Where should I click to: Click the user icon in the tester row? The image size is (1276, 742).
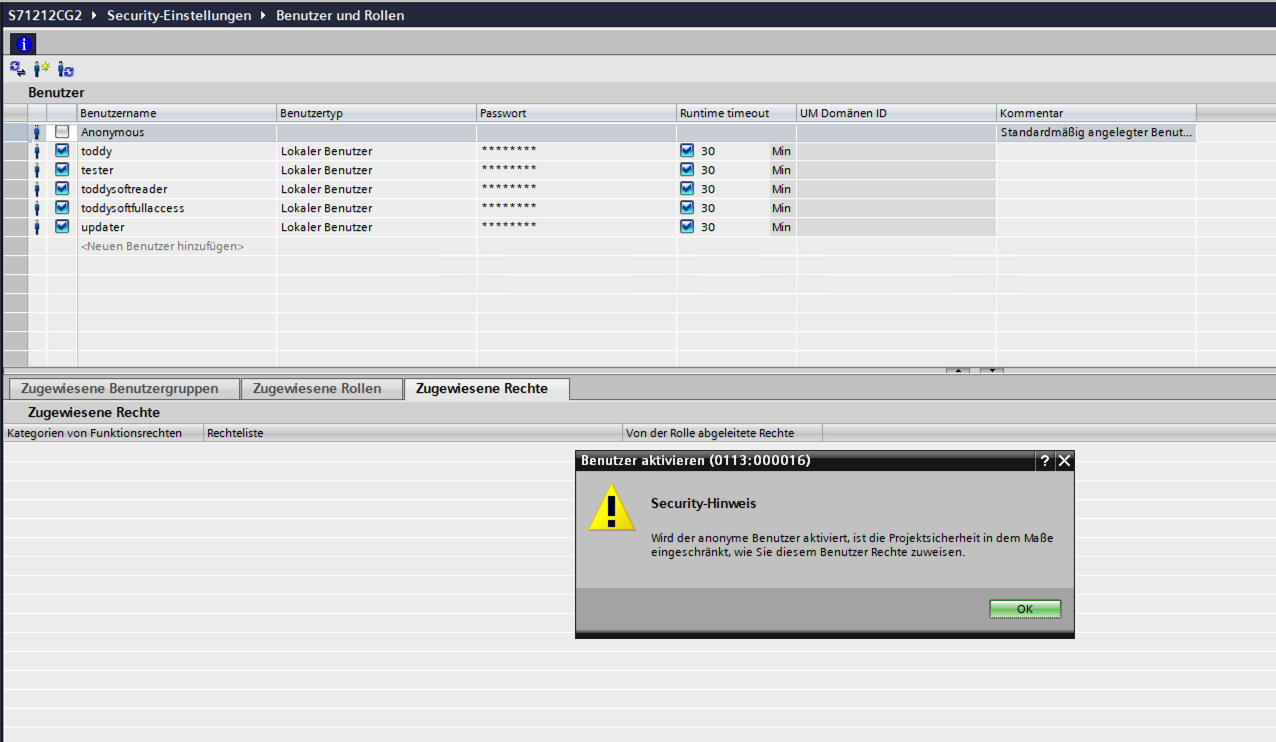click(37, 170)
